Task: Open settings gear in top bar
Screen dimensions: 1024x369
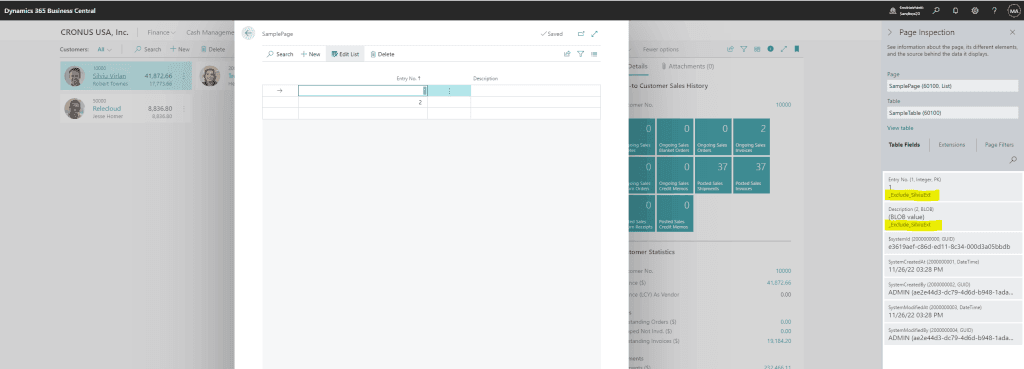Action: coord(975,10)
